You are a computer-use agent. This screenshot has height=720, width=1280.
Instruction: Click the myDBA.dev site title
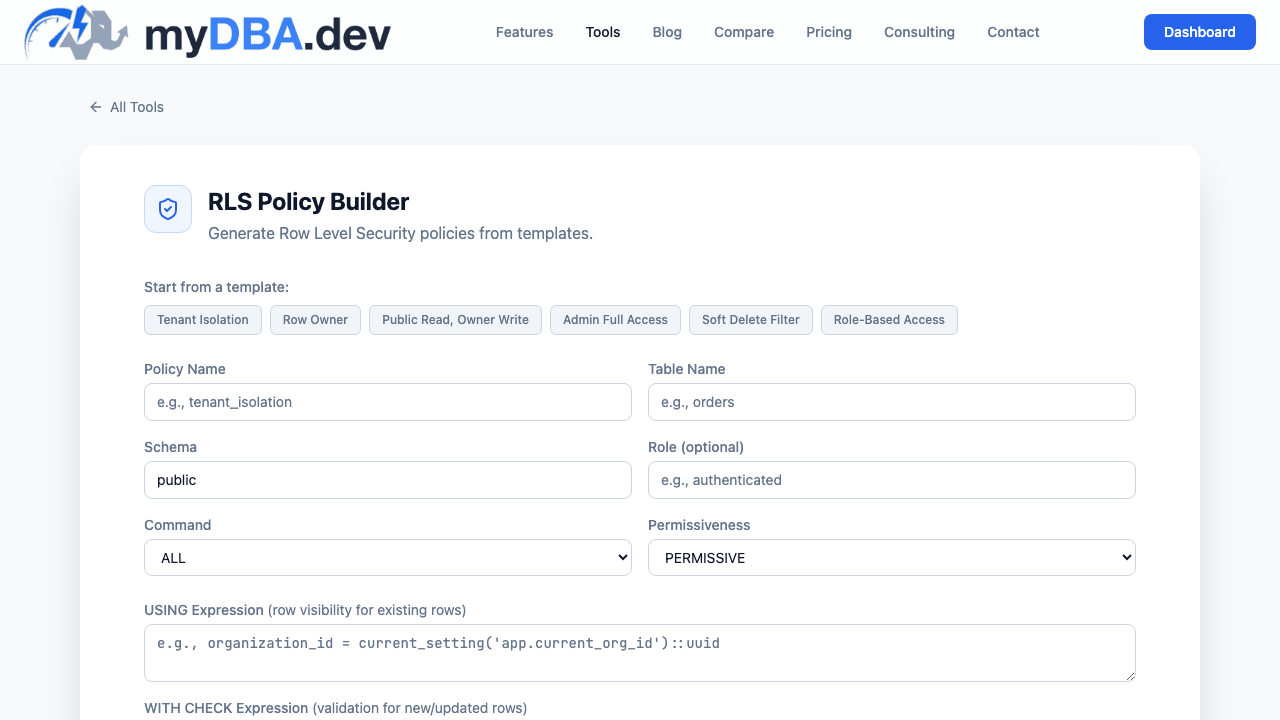[x=268, y=34]
